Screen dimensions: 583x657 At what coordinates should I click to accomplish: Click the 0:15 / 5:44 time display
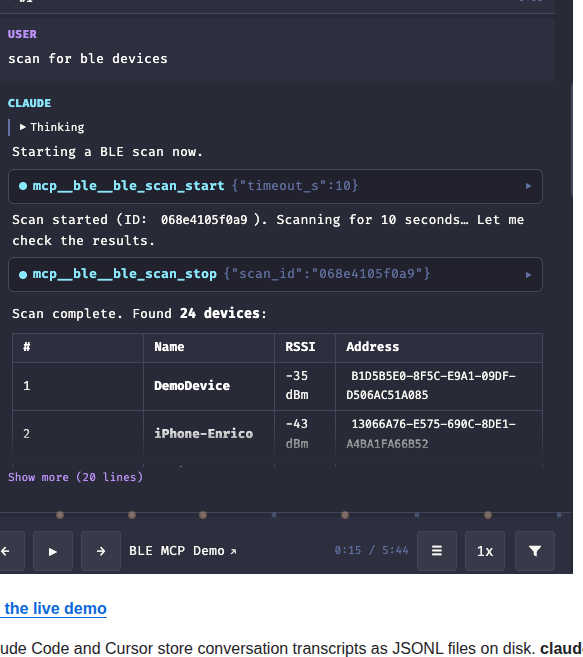coord(371,550)
